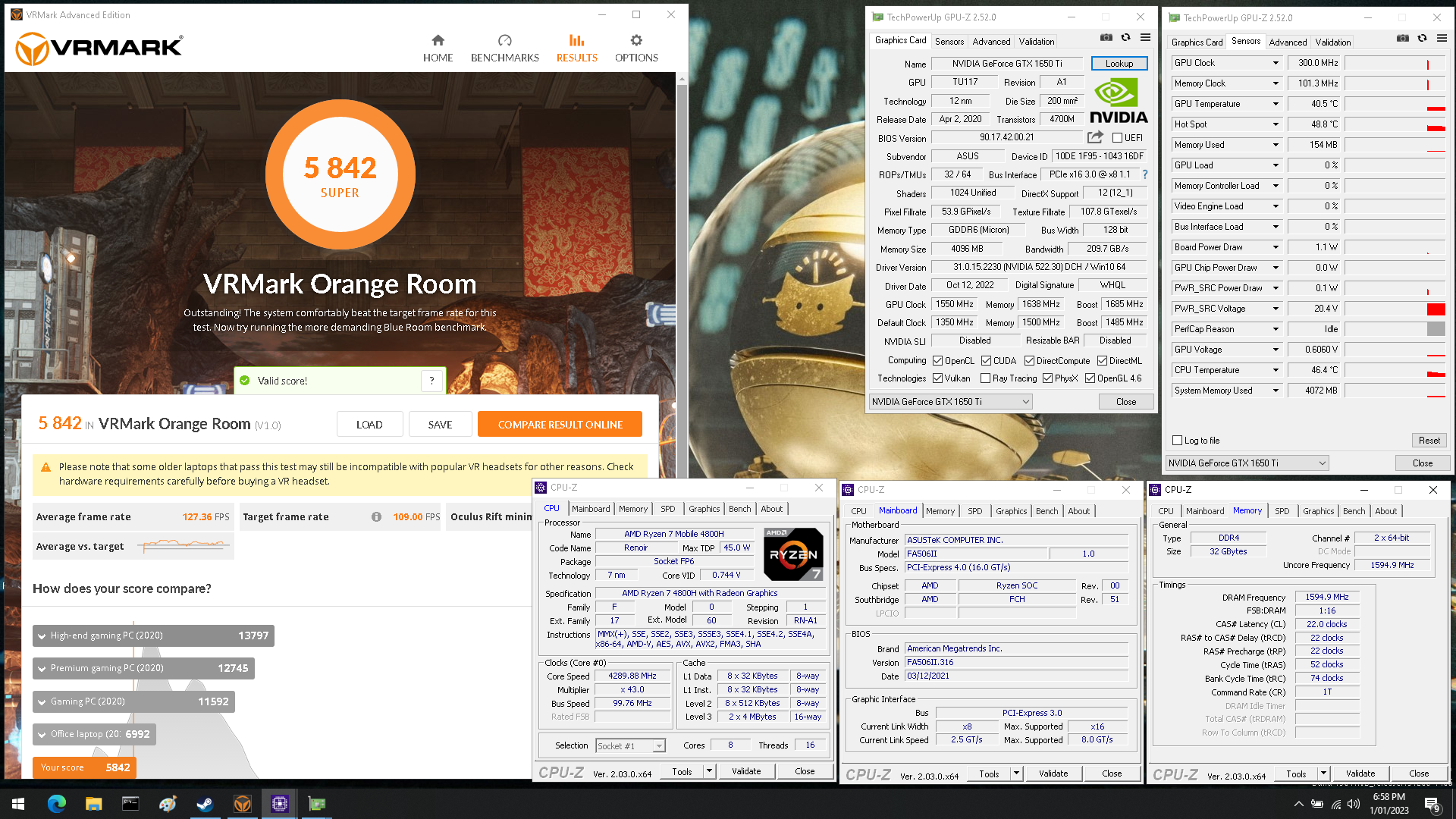Switch to Validation tab in GPU-Z Sensors window
Screen dimensions: 1456x819
1332,42
